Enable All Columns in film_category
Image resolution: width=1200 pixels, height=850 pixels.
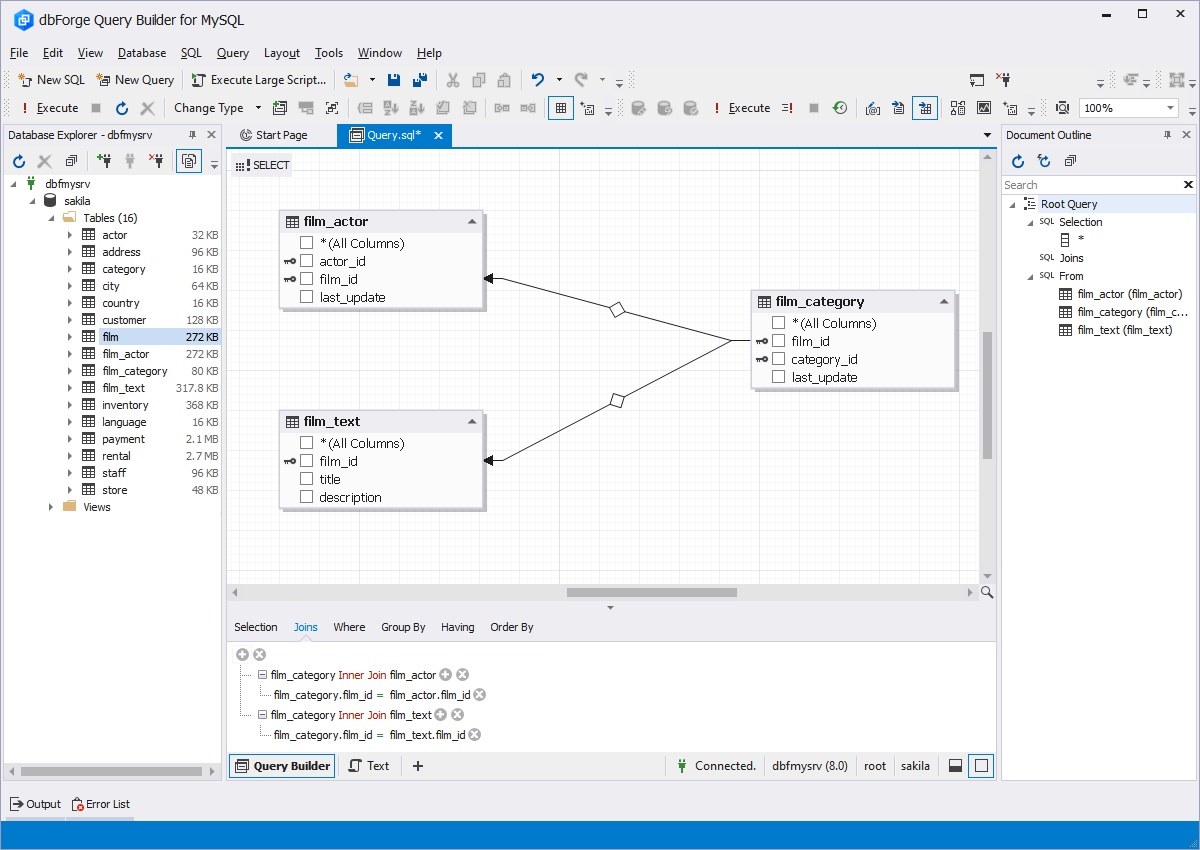[x=778, y=323]
